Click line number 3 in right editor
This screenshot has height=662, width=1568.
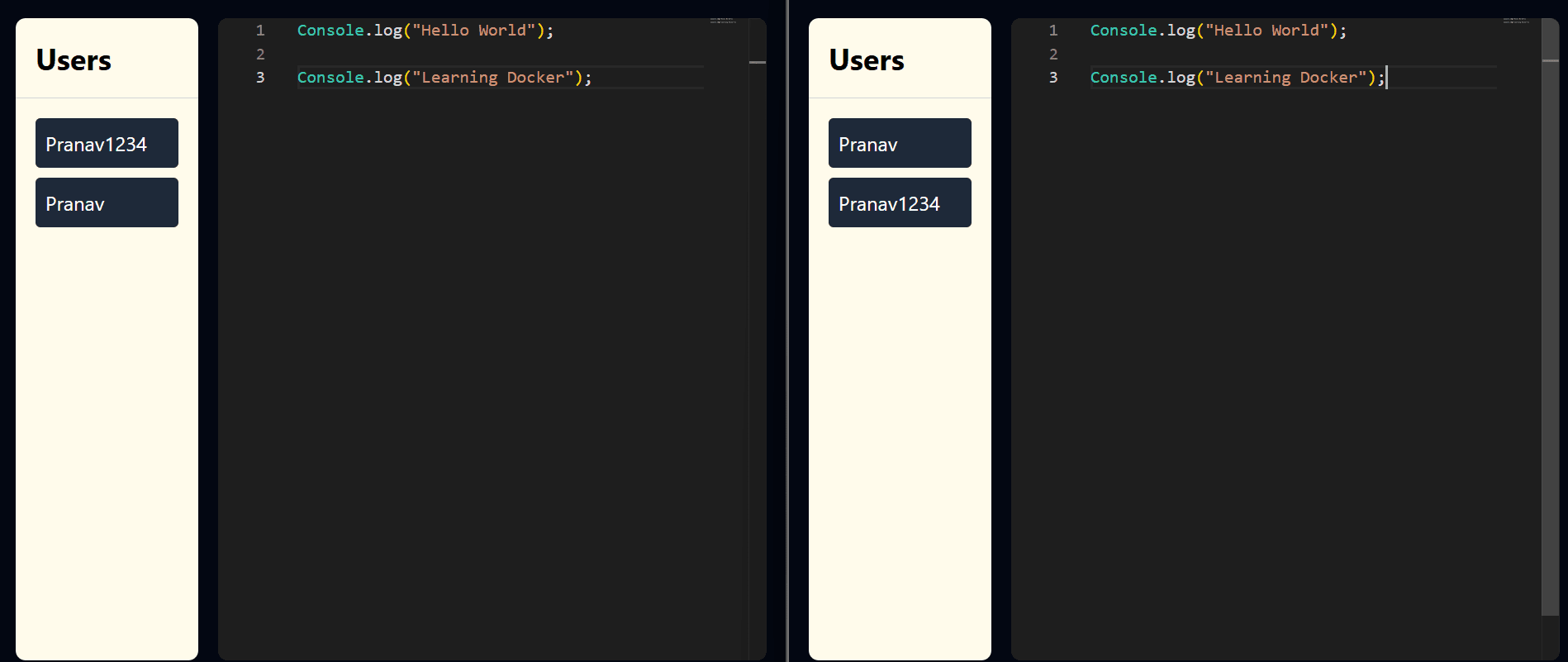tap(1053, 78)
